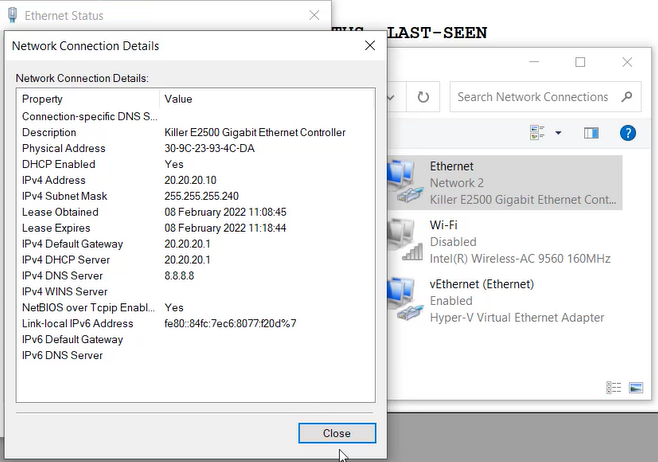The height and width of the screenshot is (462, 658).
Task: Click the DNS value 8.8.8.8
Action: coord(179,276)
